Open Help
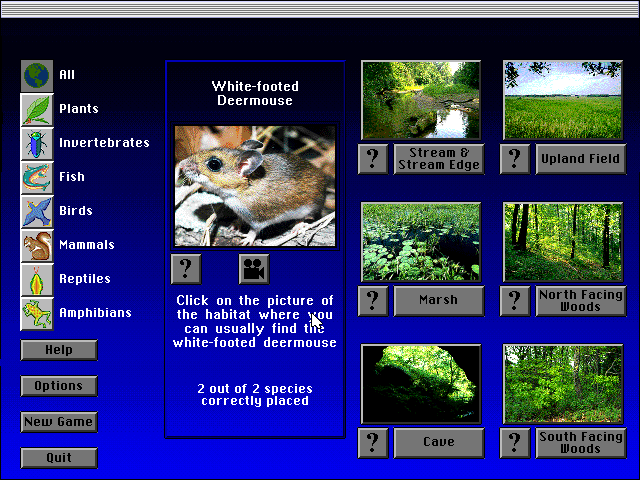Viewport: 640px width, 480px height. click(59, 350)
